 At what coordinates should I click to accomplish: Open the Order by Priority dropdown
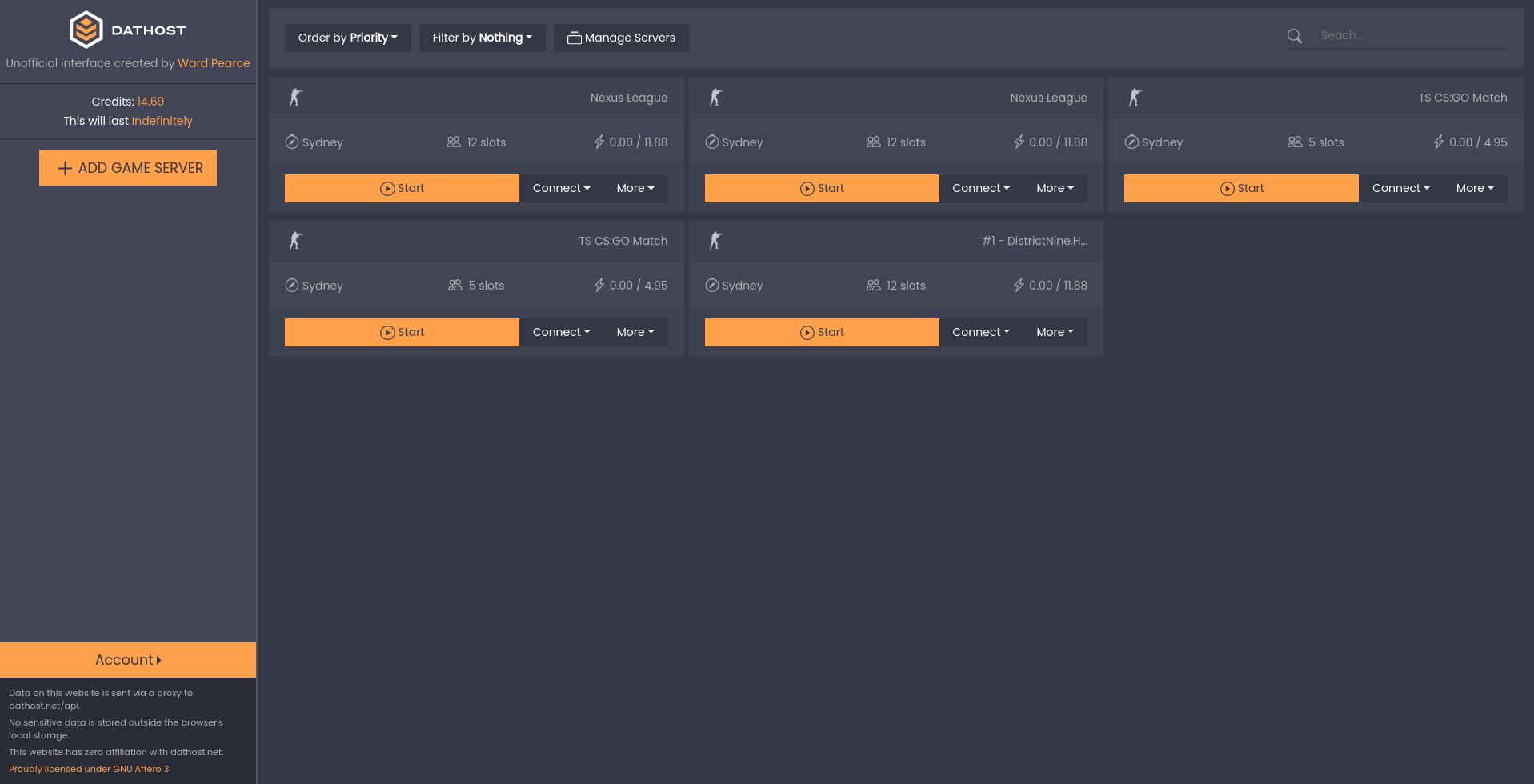(x=348, y=38)
